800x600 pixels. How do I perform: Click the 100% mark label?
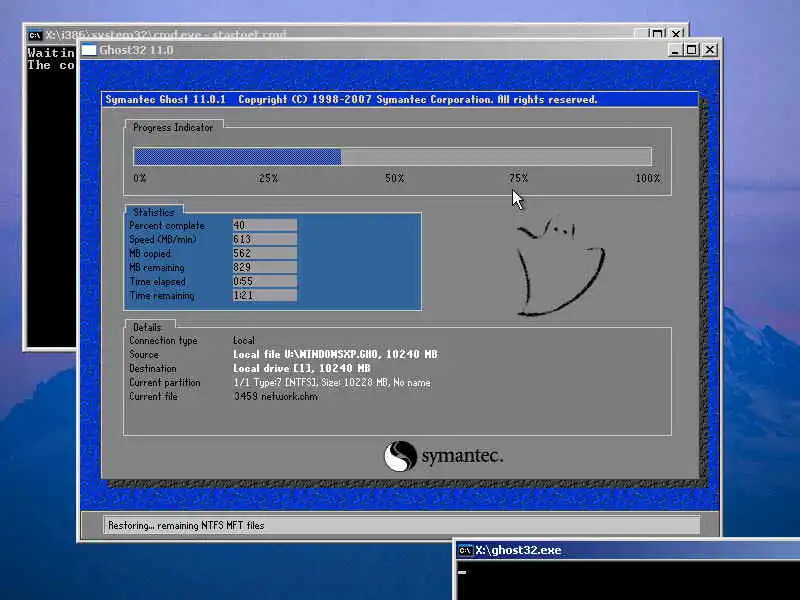pyautogui.click(x=647, y=178)
